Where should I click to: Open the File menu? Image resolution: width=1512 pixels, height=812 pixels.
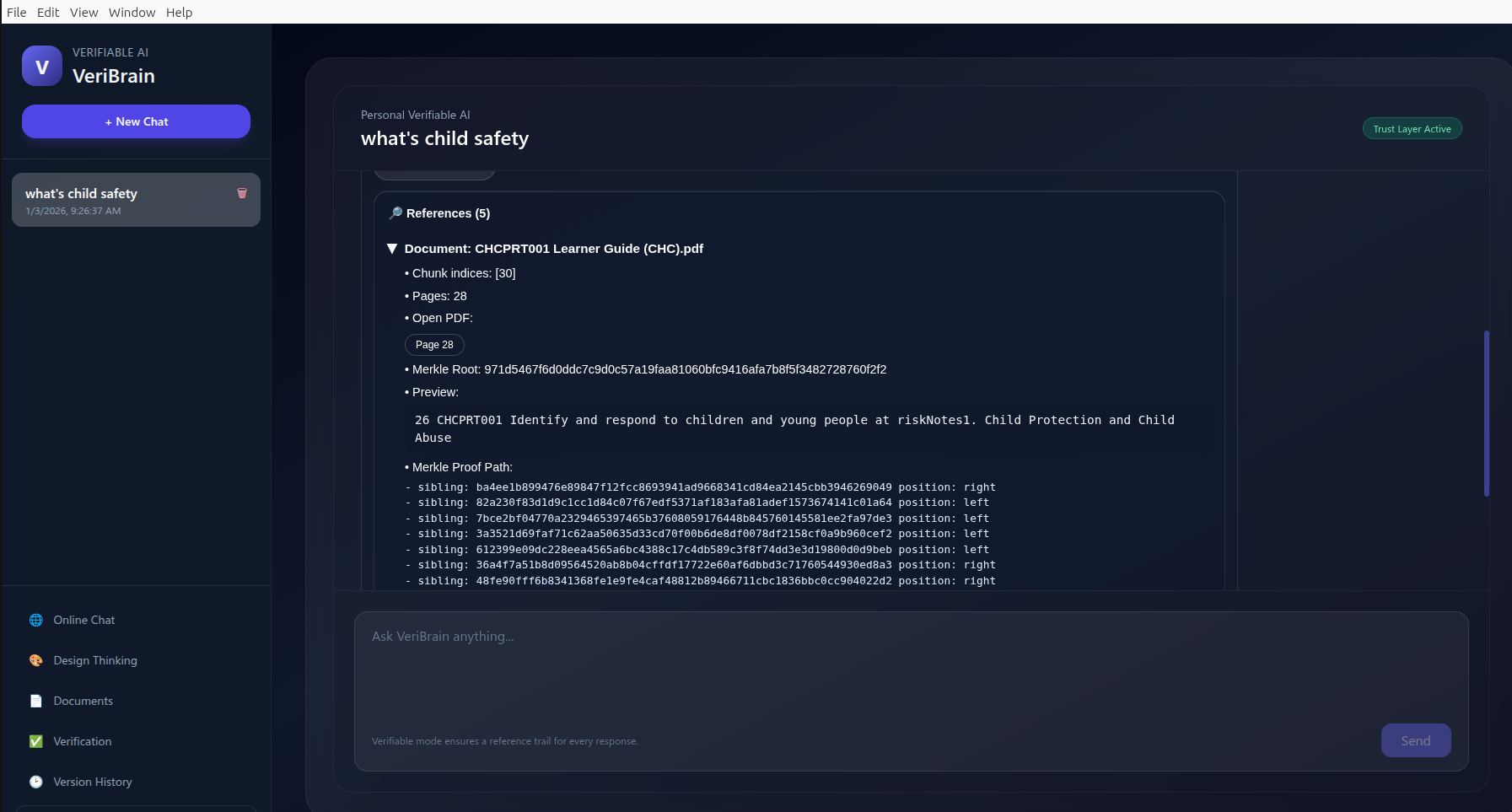pos(16,12)
